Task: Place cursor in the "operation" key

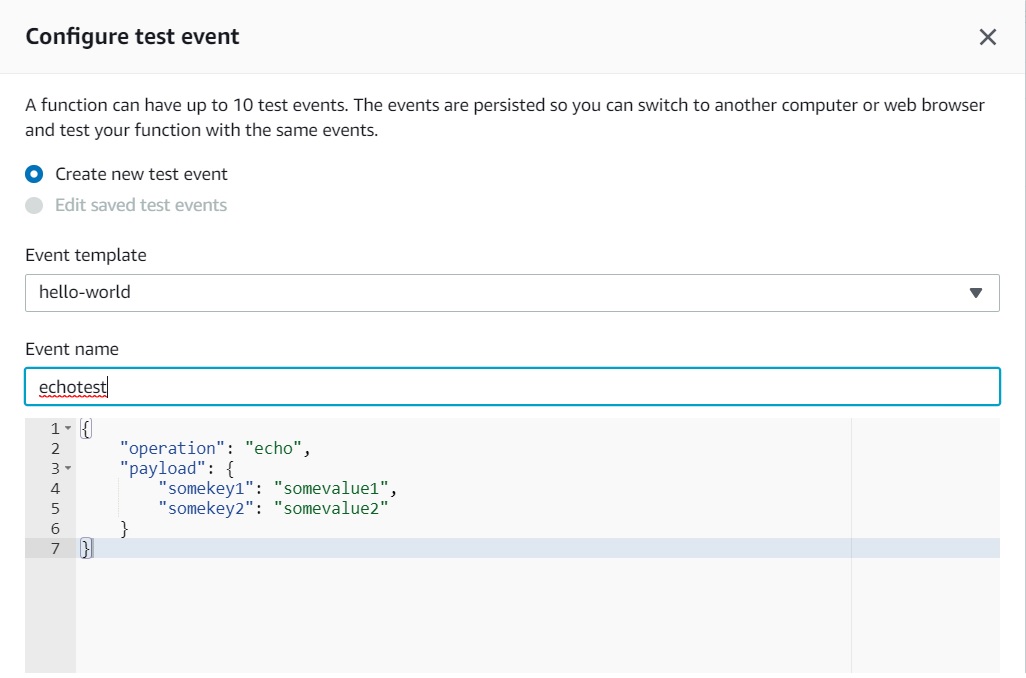Action: 168,449
